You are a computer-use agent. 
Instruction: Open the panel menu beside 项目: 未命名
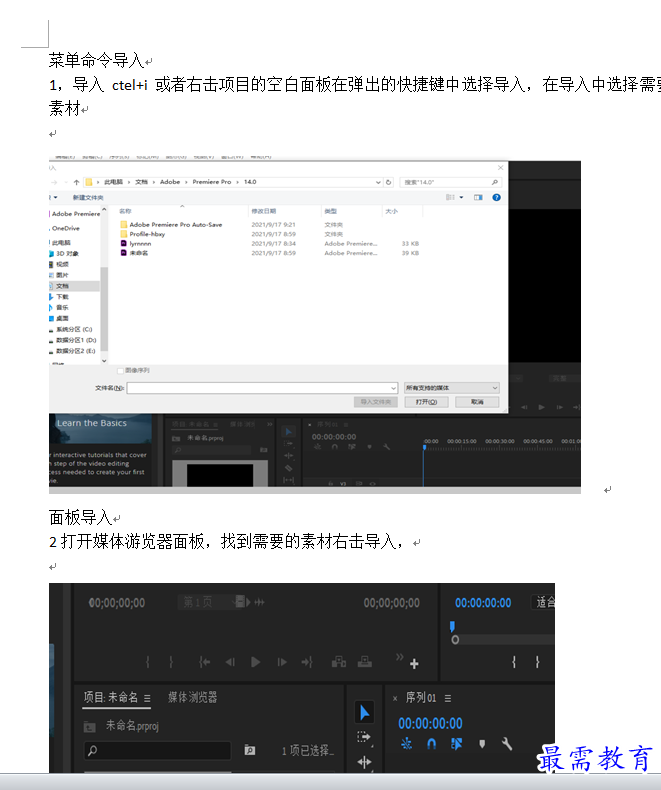pyautogui.click(x=147, y=698)
